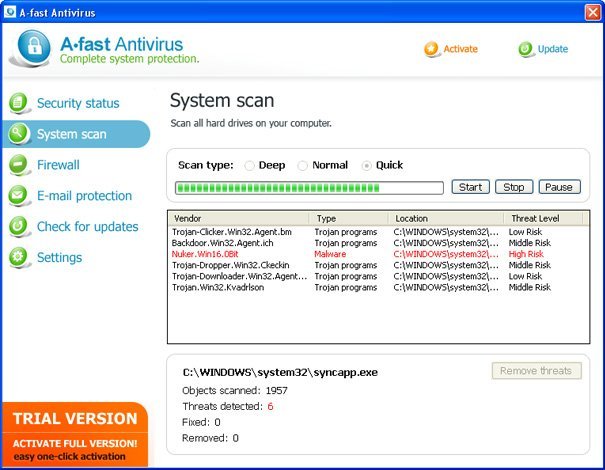
Task: Click the Activate star icon
Action: point(431,49)
